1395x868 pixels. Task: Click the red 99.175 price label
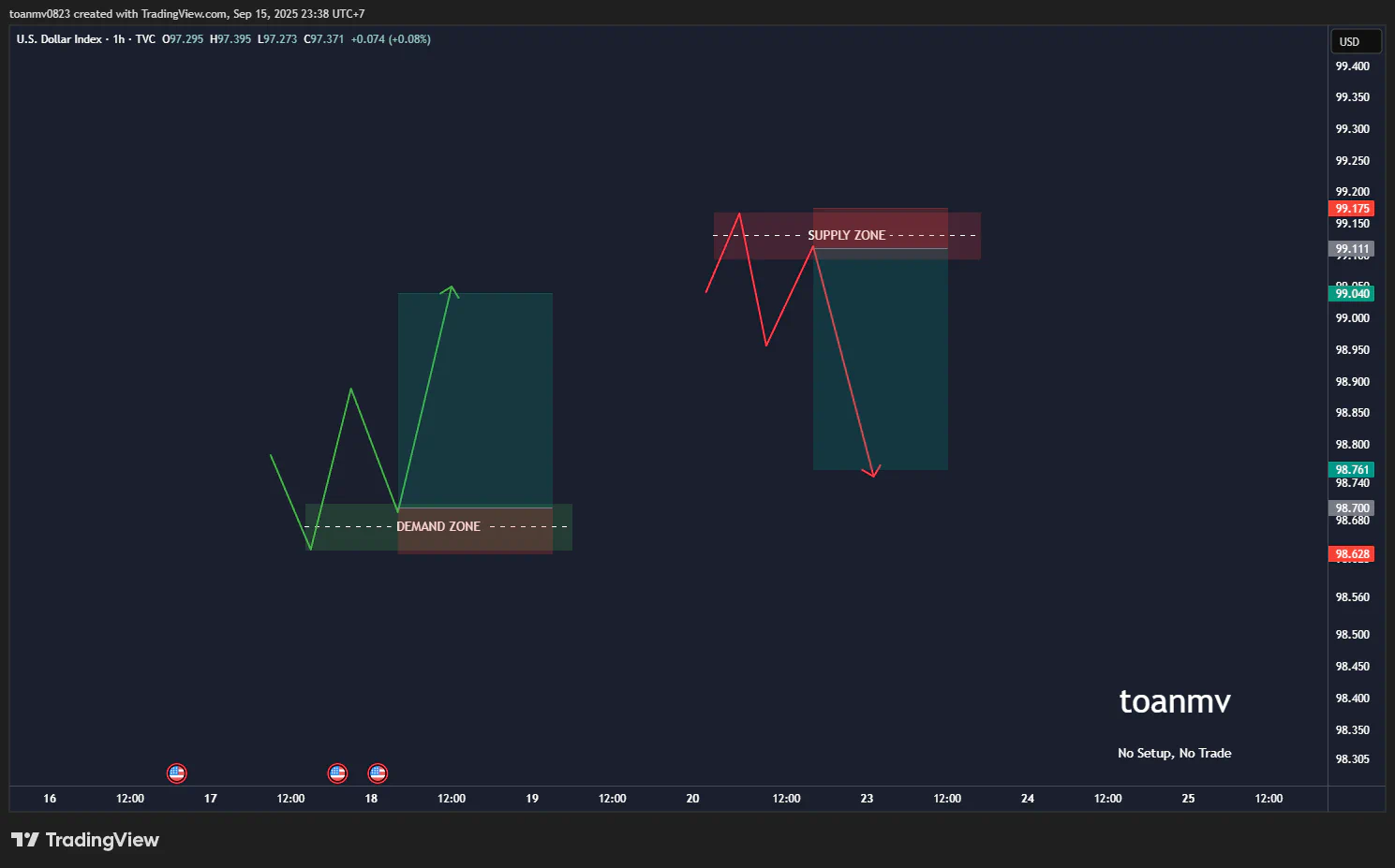[x=1352, y=209]
